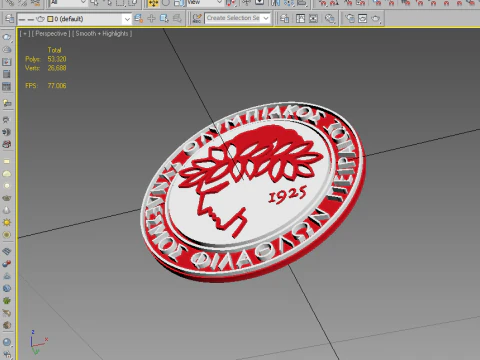The image size is (480, 360).
Task: Select the Teapot primitive icon in left sidebar
Action: [x=7, y=198]
